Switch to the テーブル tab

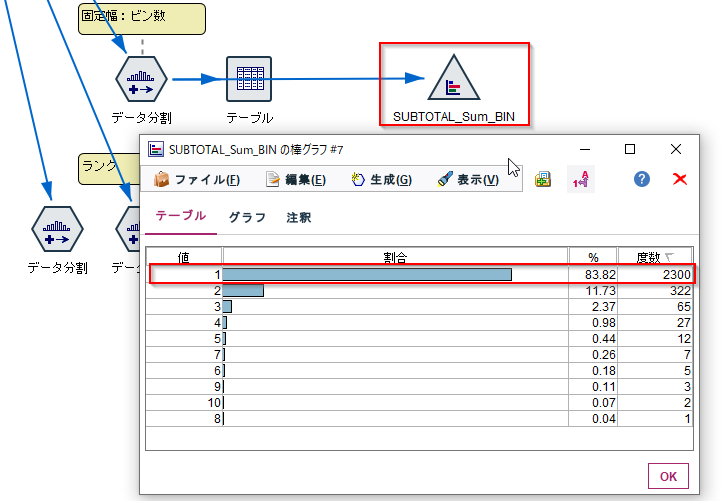click(181, 216)
